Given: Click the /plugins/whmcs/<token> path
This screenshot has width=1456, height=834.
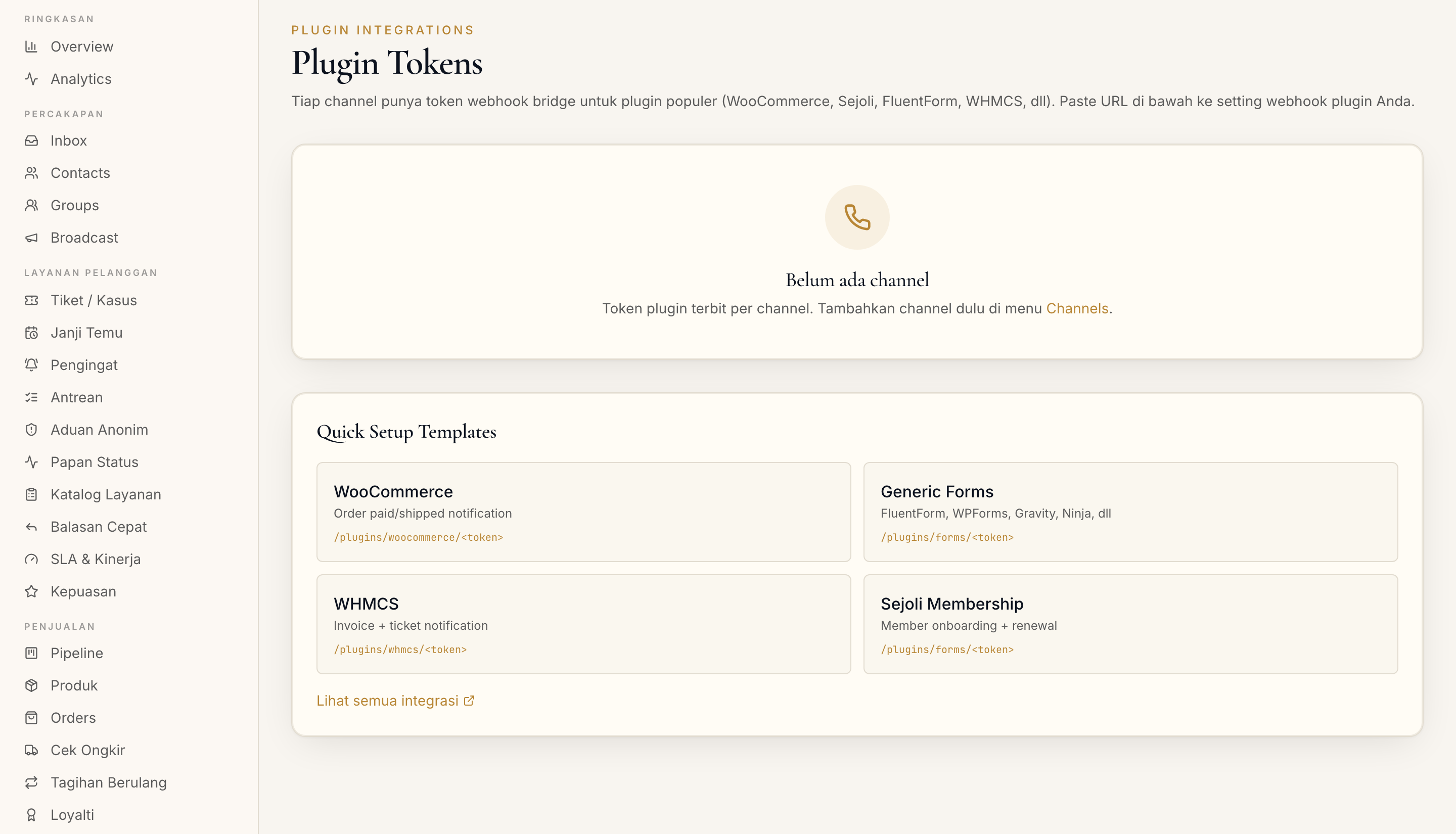Looking at the screenshot, I should coord(400,650).
